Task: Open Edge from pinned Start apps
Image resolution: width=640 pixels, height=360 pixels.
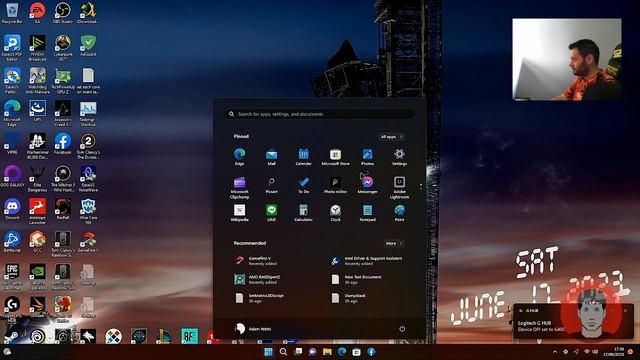Action: click(240, 157)
